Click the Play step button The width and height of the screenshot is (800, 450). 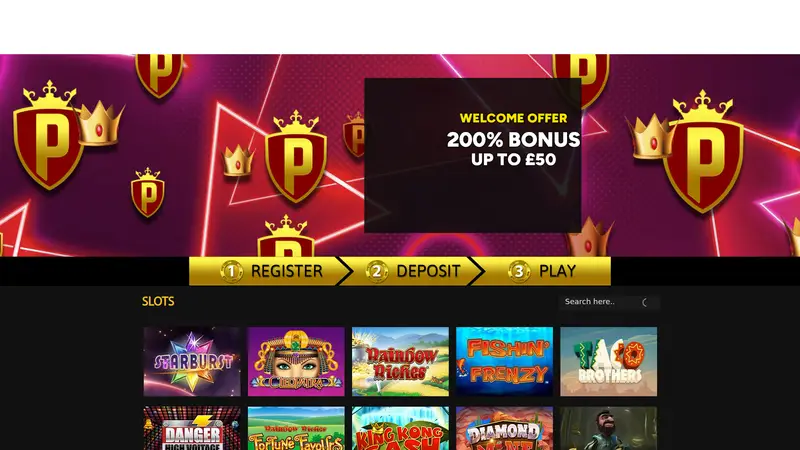543,271
